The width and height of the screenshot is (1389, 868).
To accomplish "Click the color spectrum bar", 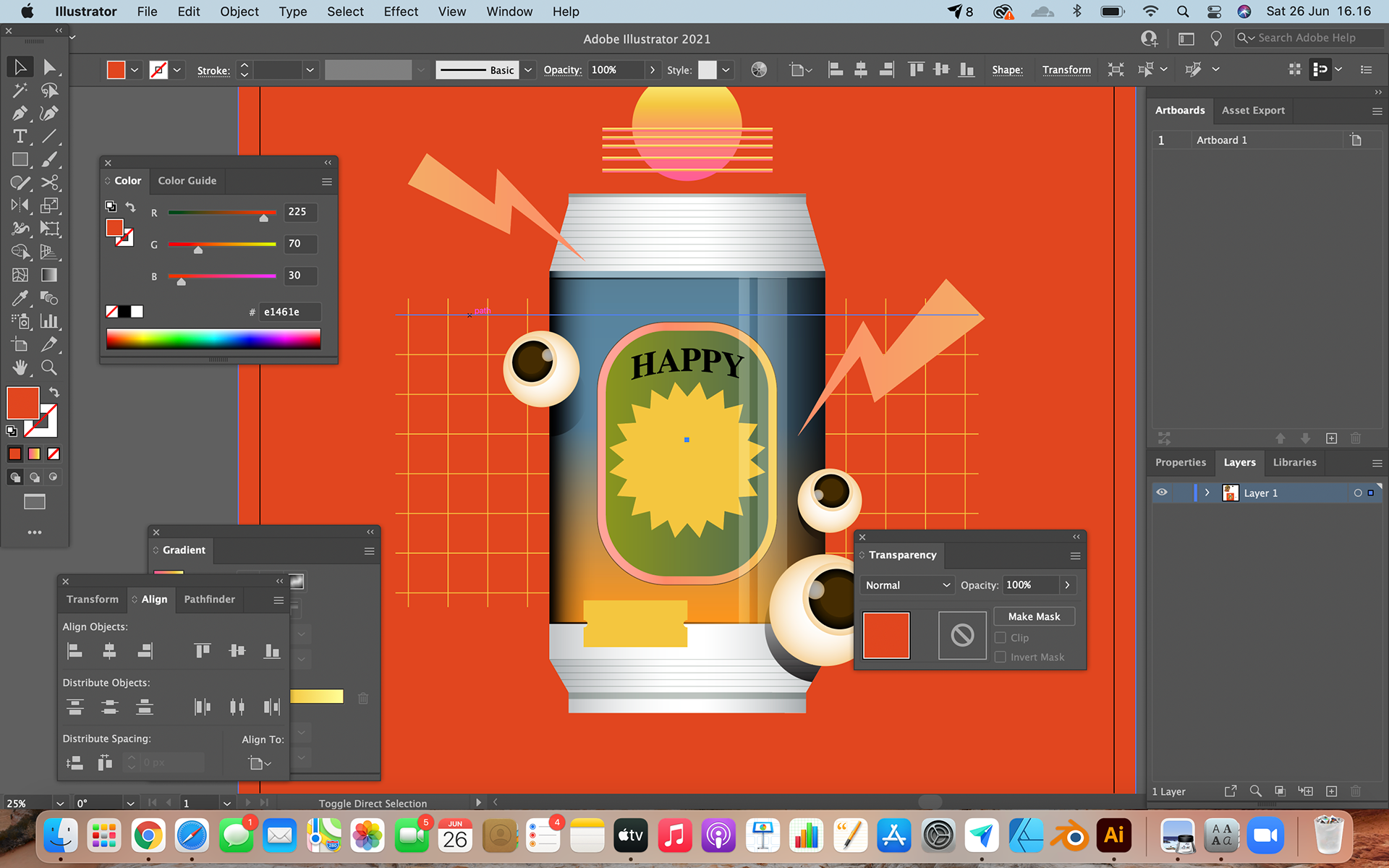I will (x=213, y=339).
